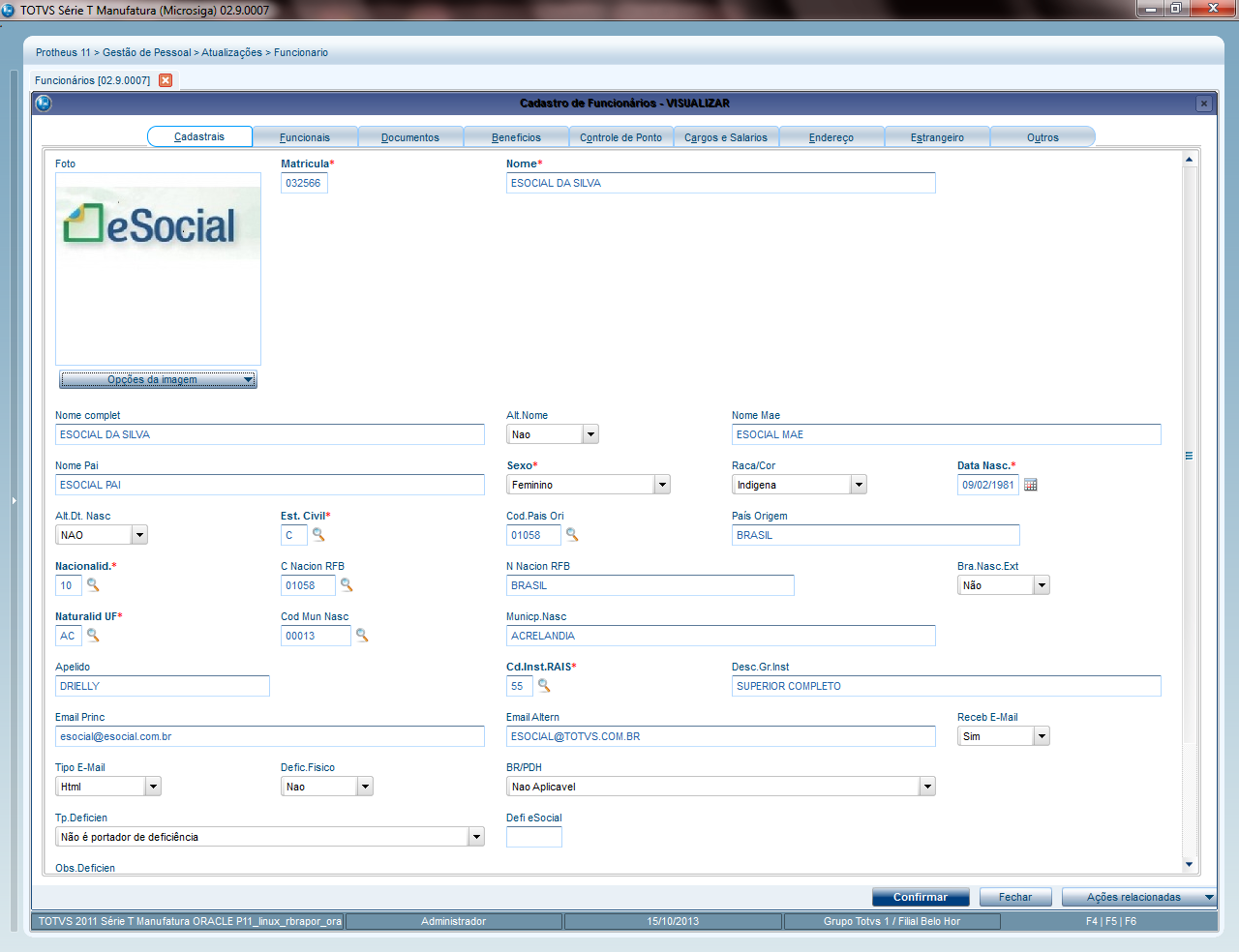Viewport: 1239px width, 952px height.
Task: Open the Receb E-Mail dropdown
Action: 1042,736
